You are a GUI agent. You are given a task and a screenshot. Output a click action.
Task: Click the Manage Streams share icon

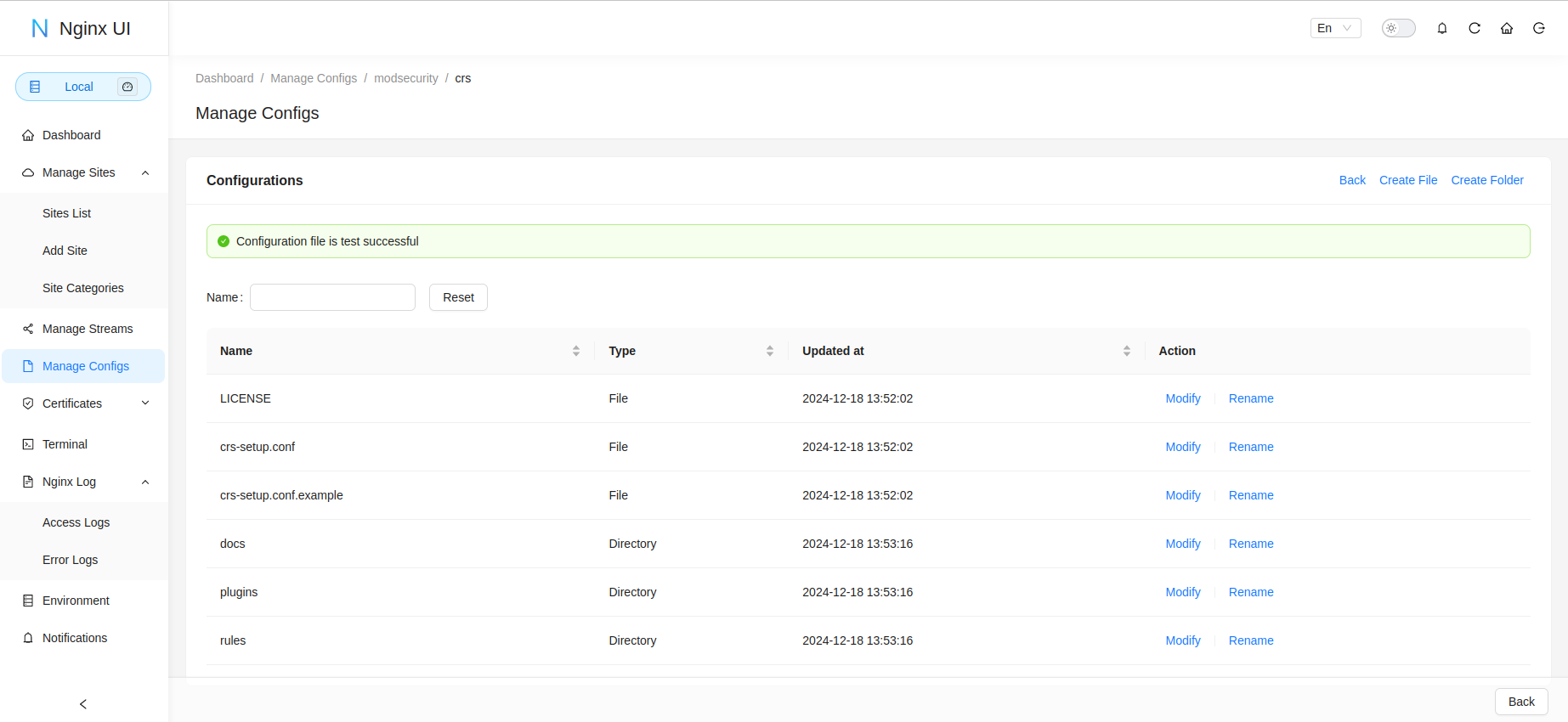pyautogui.click(x=28, y=329)
